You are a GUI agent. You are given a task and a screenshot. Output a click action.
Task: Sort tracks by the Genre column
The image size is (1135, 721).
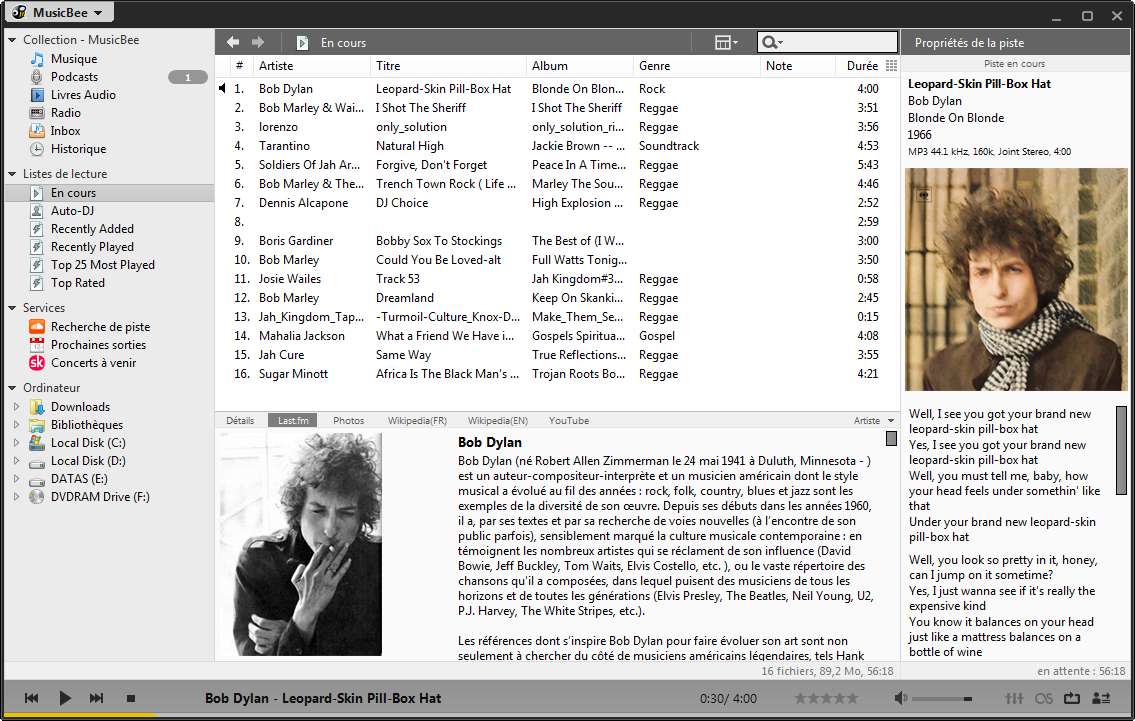[x=697, y=66]
